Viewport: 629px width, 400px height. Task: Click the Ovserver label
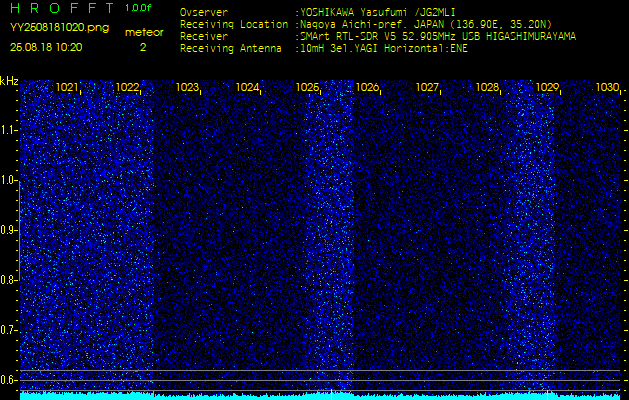204,12
